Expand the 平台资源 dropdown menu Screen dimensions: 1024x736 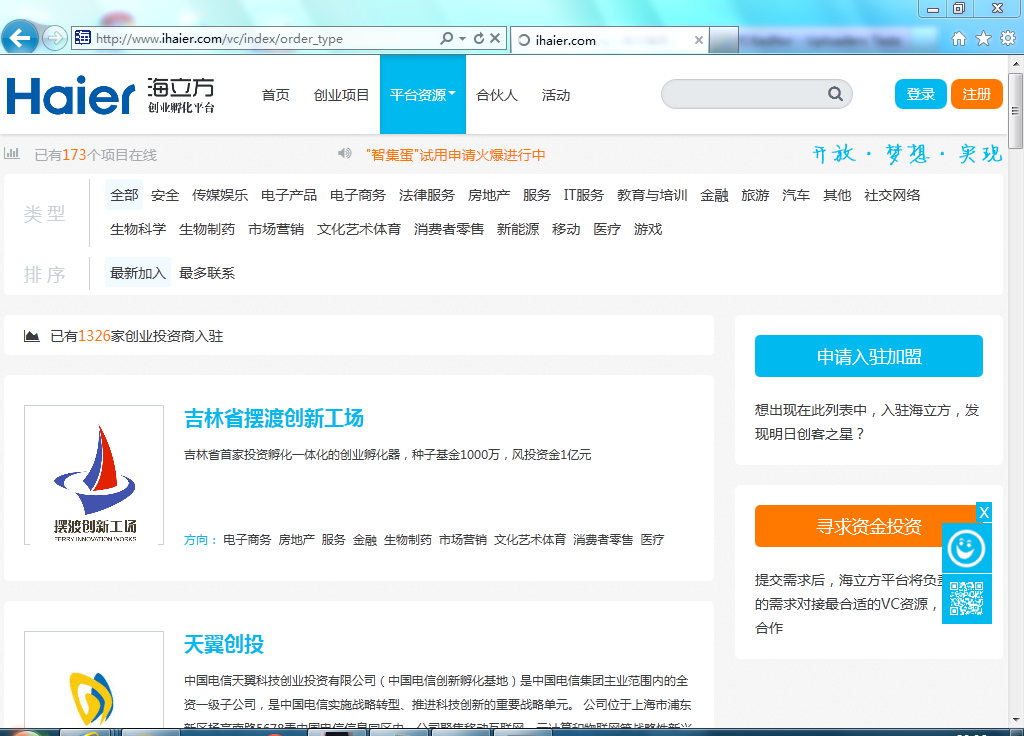click(423, 95)
